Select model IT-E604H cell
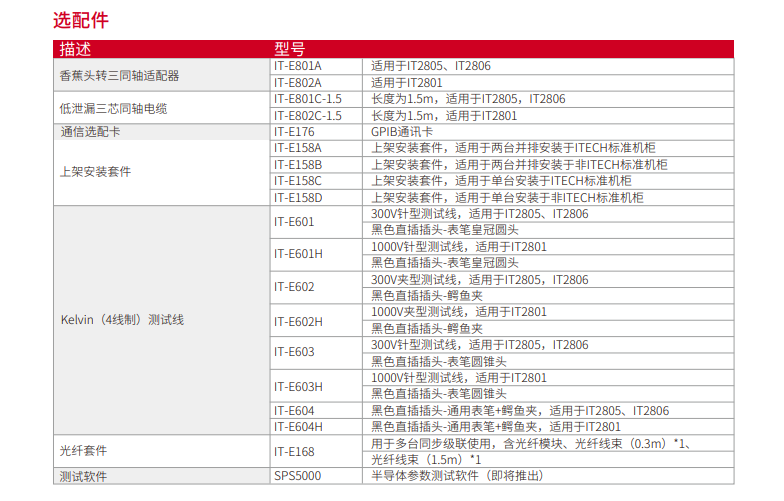This screenshot has height=501, width=784. (316, 427)
